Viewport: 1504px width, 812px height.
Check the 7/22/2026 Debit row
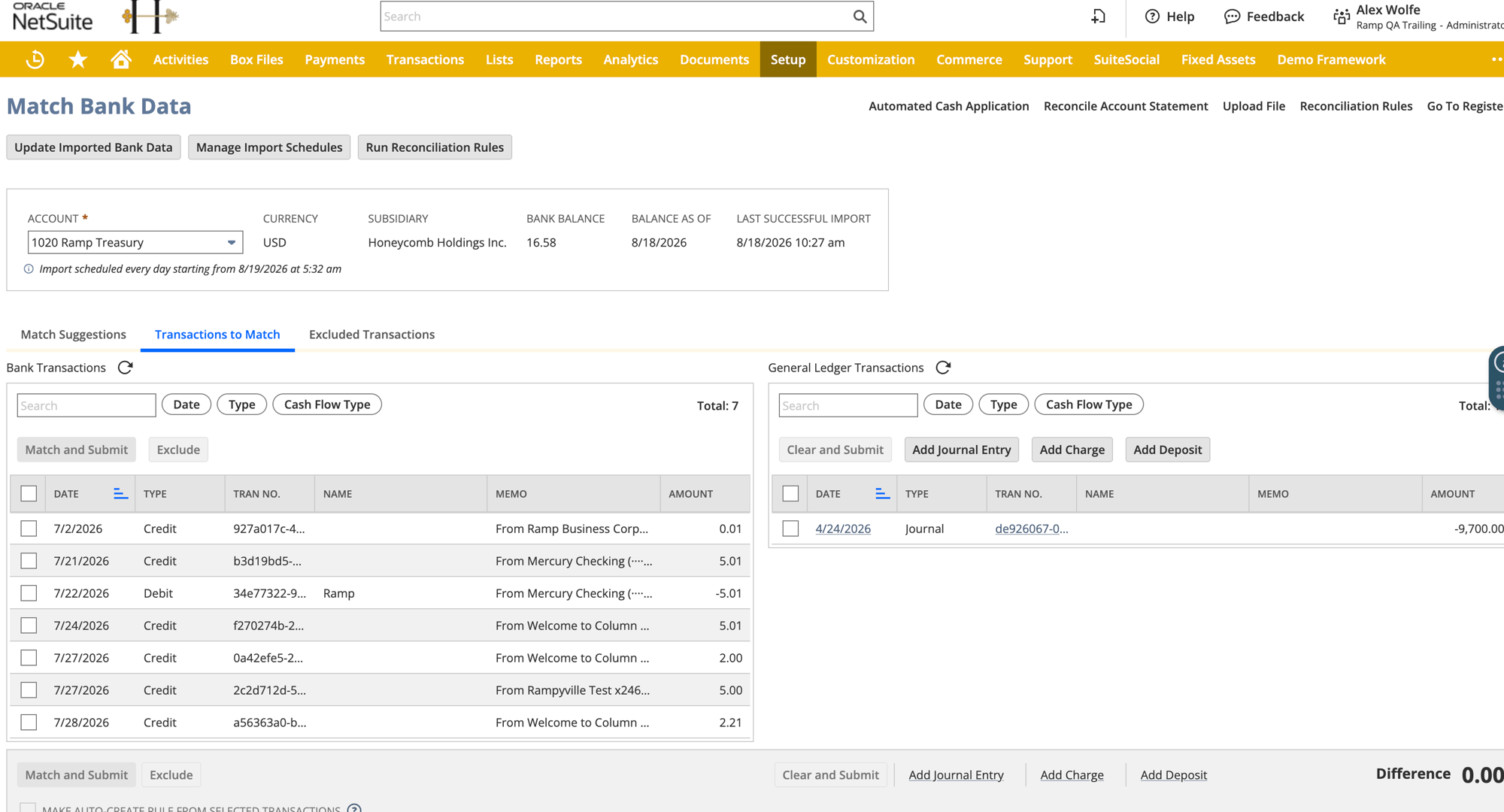(29, 593)
